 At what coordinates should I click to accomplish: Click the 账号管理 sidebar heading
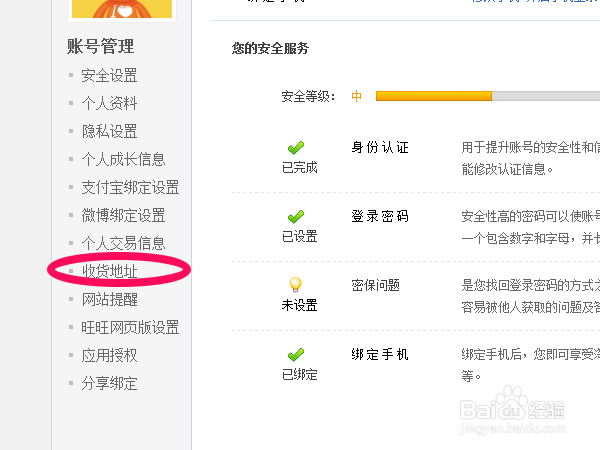100,47
